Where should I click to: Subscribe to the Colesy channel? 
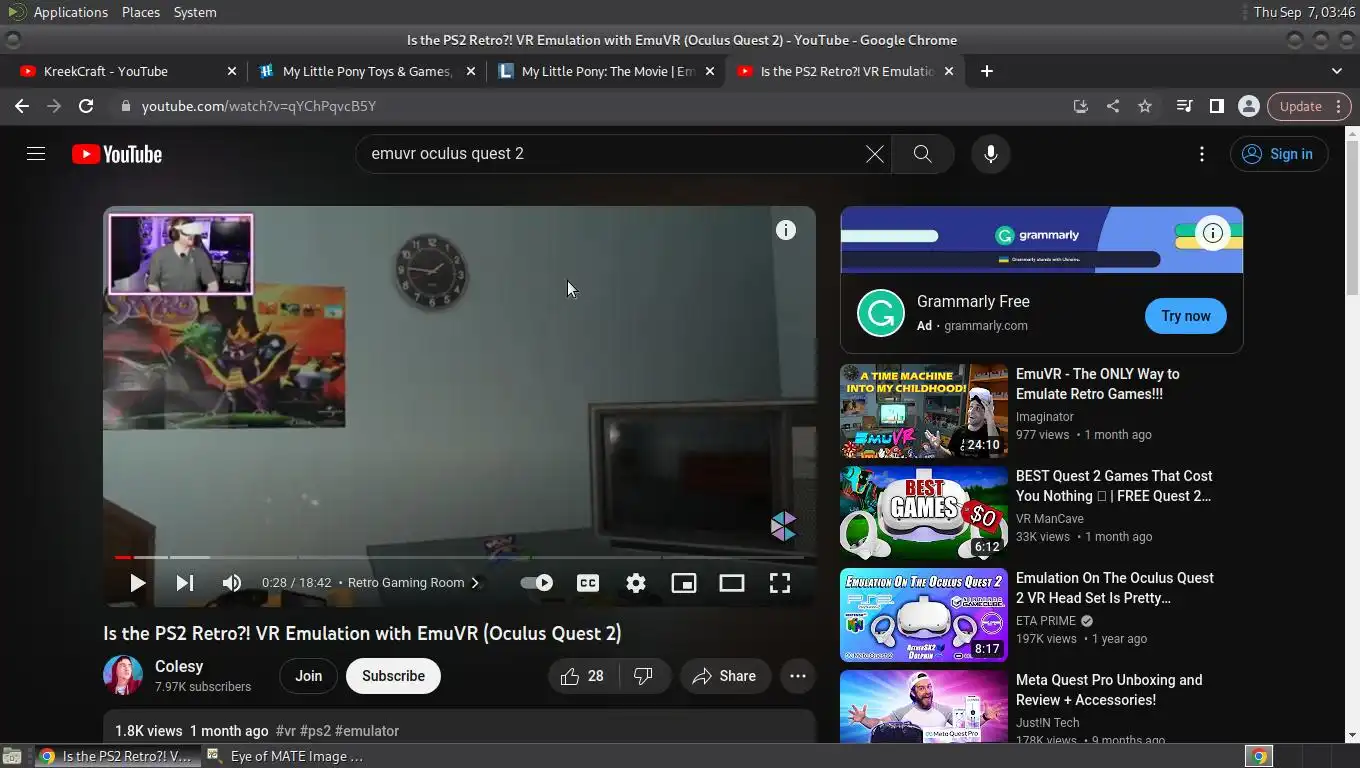[x=393, y=676]
